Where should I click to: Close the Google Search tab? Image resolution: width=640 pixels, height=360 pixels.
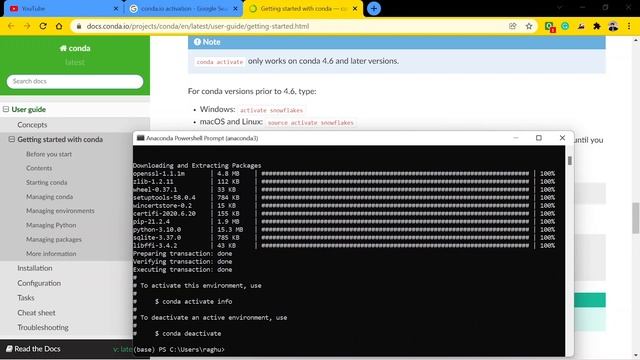[x=236, y=9]
